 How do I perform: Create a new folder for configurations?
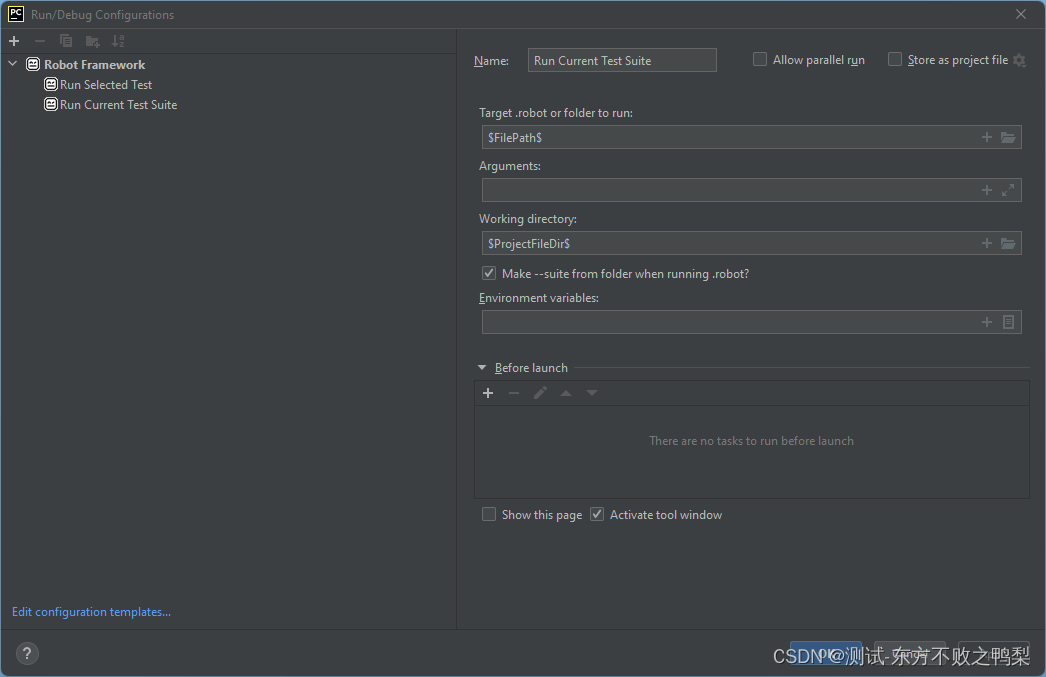[93, 41]
